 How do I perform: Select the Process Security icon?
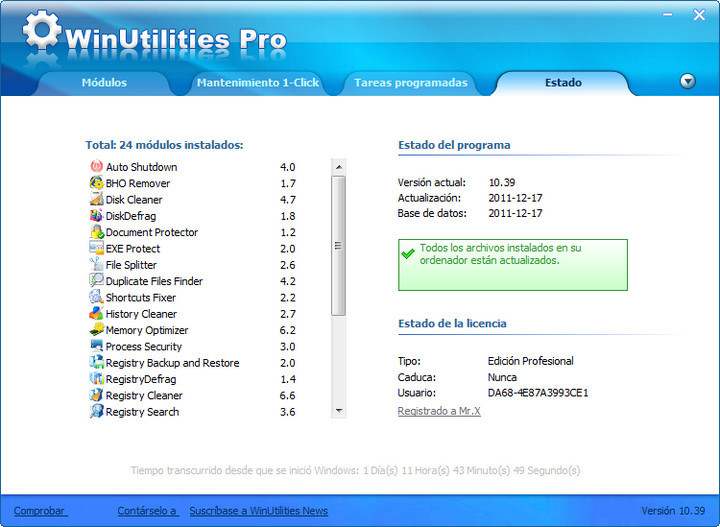pos(96,346)
